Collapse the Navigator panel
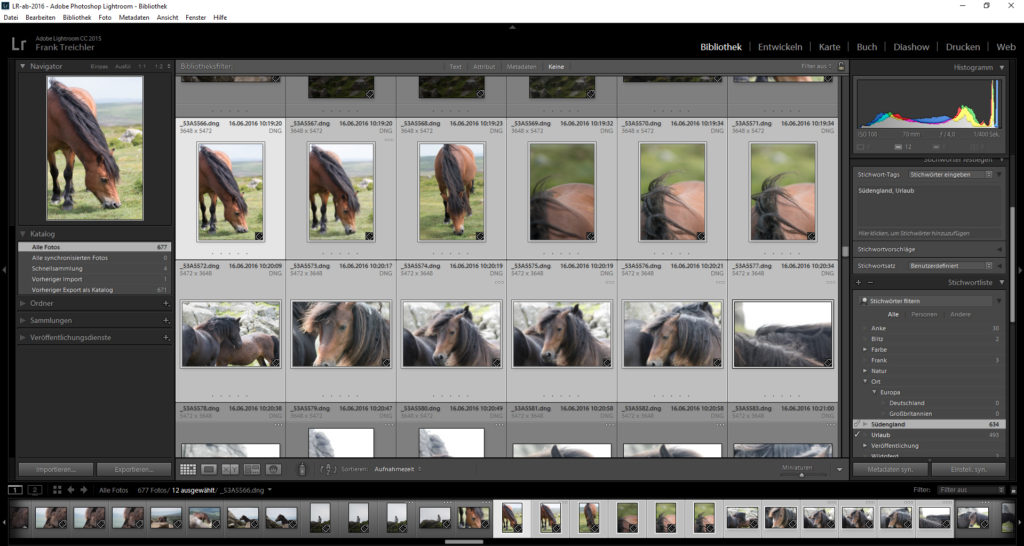Screen dimensions: 1024x546 tap(23, 67)
